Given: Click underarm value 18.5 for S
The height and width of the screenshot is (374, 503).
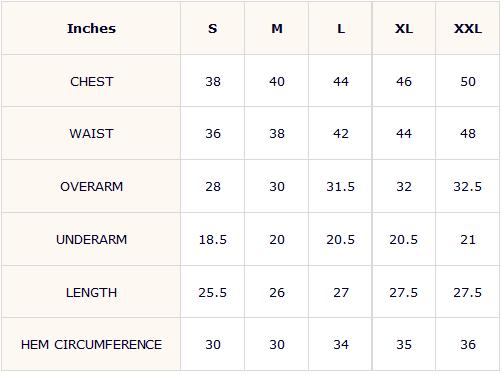Looking at the screenshot, I should click(x=213, y=239).
